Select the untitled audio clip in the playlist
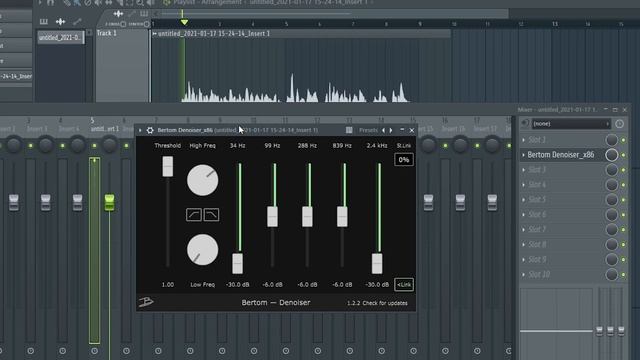The height and width of the screenshot is (360, 640). point(301,67)
